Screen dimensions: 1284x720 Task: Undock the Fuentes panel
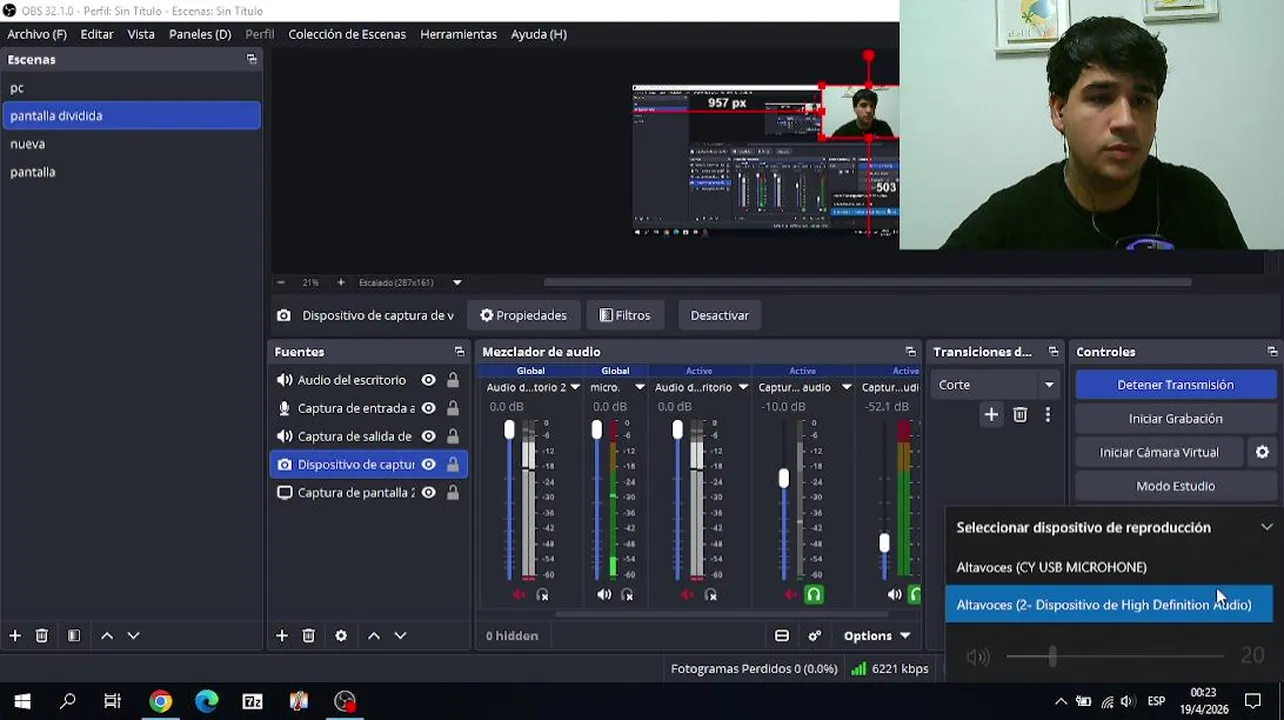[459, 351]
